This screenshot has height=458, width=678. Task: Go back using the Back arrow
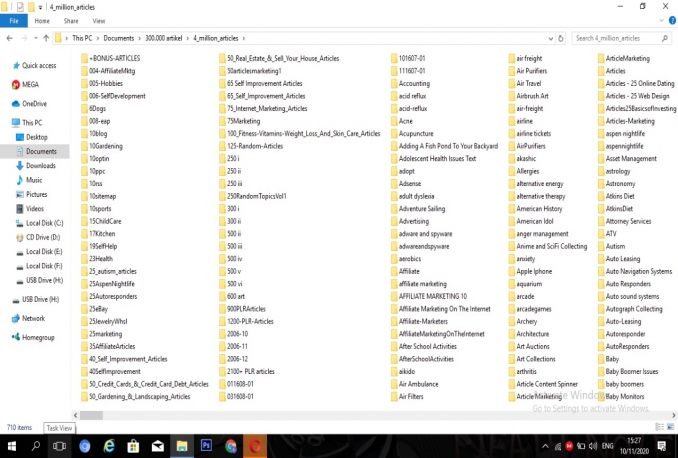click(9, 38)
